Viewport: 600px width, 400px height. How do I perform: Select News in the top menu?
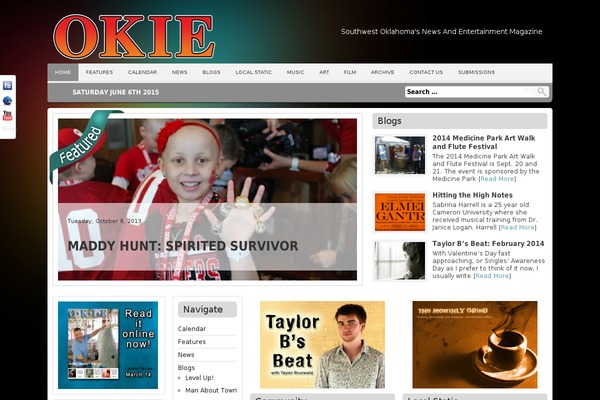click(179, 72)
